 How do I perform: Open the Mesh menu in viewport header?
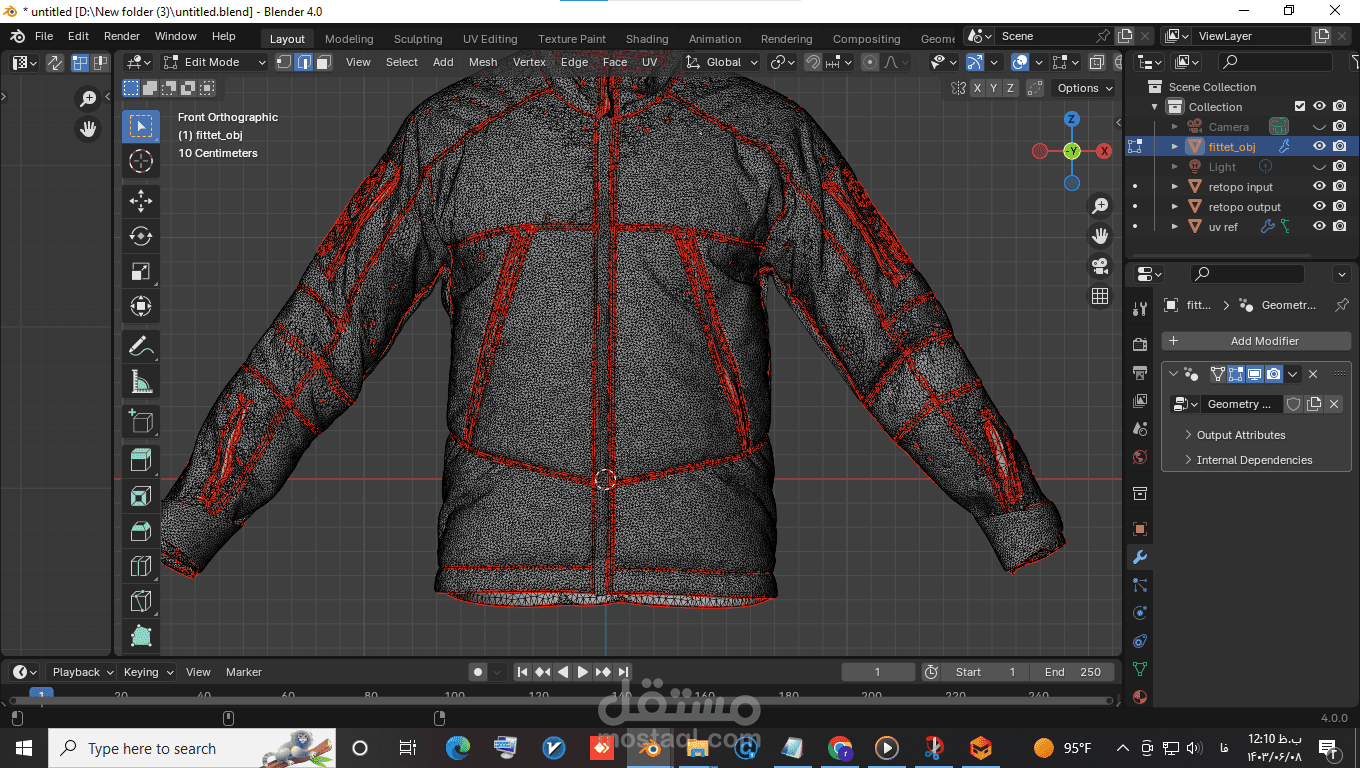pyautogui.click(x=483, y=62)
